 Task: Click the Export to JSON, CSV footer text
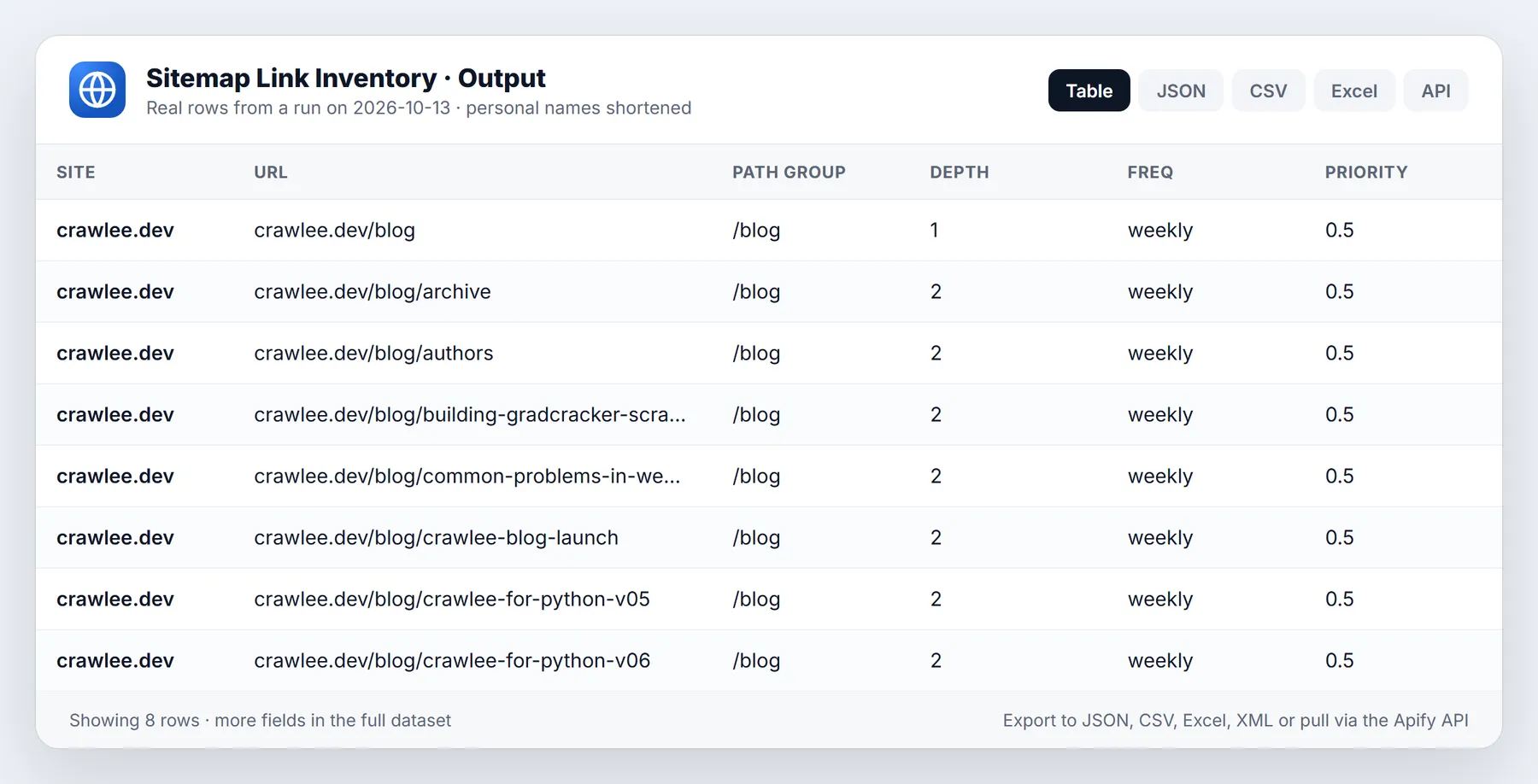1236,720
